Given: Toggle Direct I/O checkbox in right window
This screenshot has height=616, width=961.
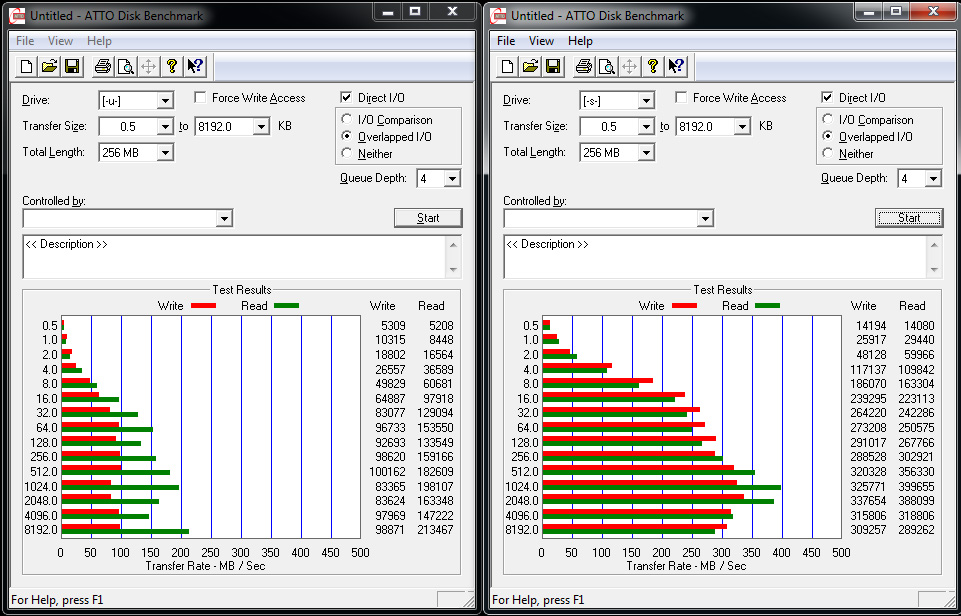Looking at the screenshot, I should tap(827, 97).
